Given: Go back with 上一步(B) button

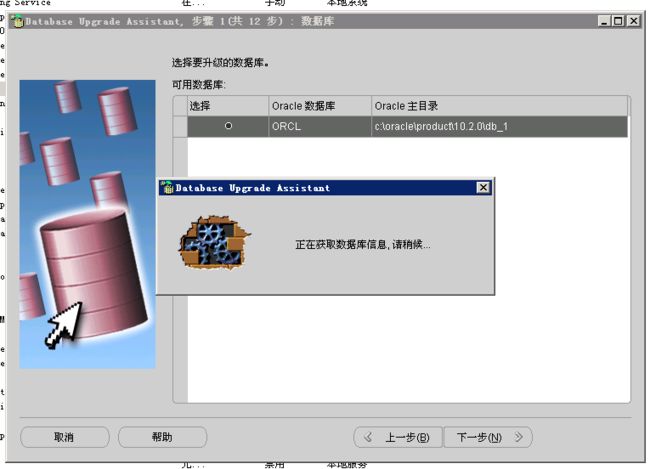Looking at the screenshot, I should click(x=398, y=437).
